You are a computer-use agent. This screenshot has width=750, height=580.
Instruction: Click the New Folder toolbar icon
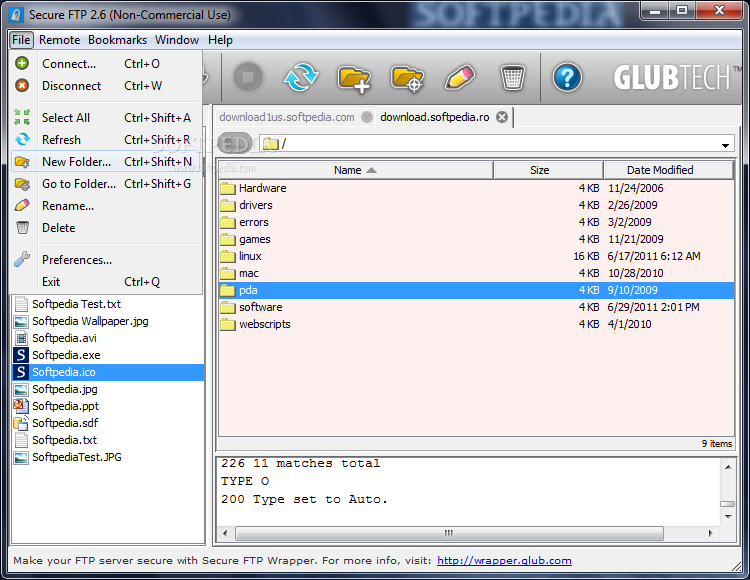pos(353,78)
